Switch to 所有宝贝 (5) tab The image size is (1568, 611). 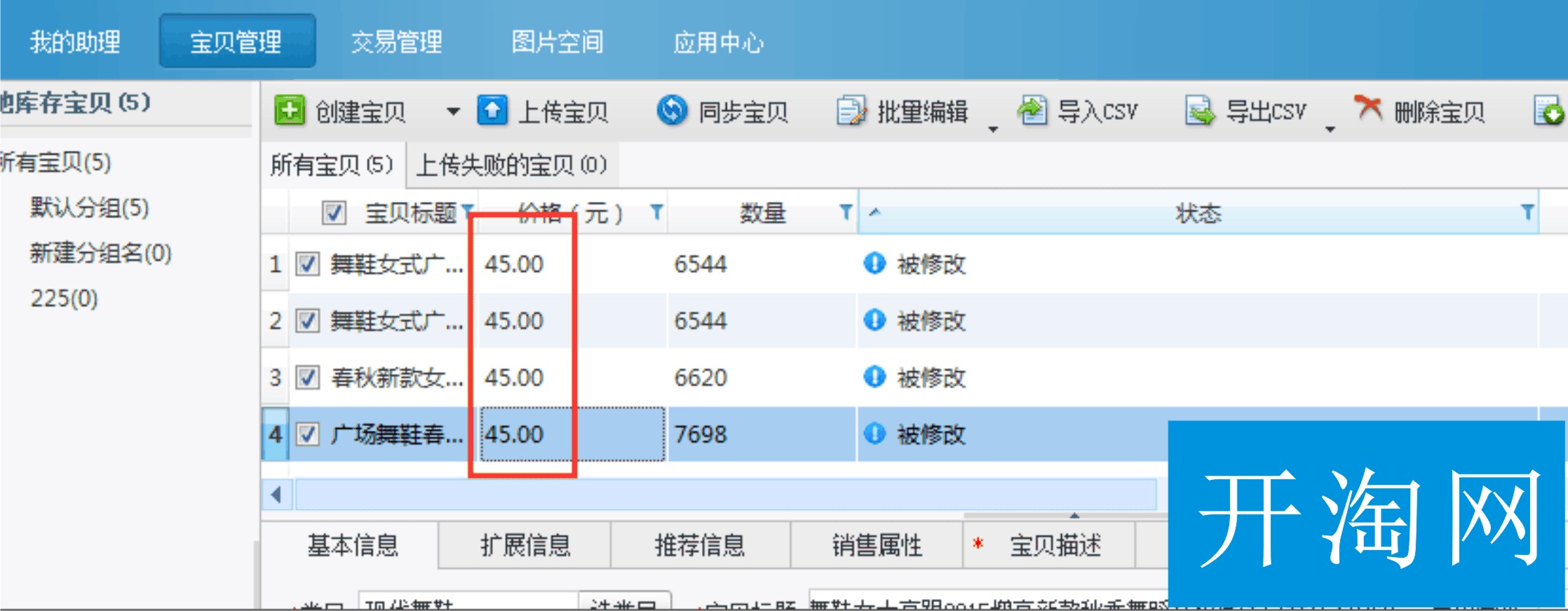coord(332,165)
